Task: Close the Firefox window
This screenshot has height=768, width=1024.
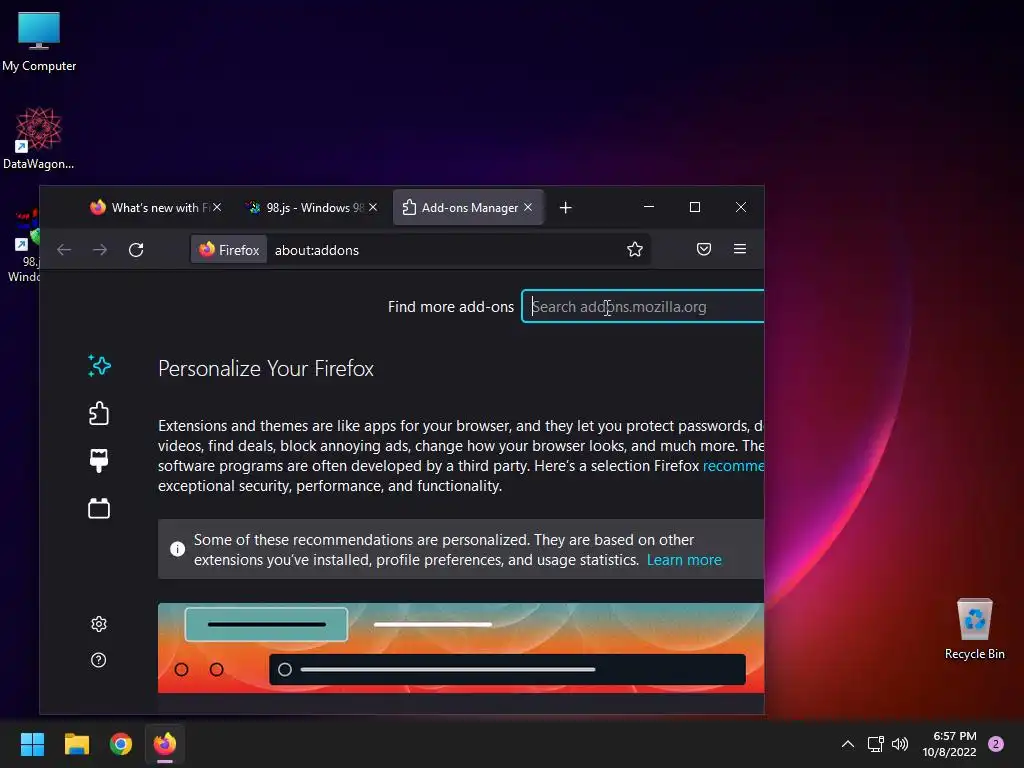Action: [x=741, y=207]
